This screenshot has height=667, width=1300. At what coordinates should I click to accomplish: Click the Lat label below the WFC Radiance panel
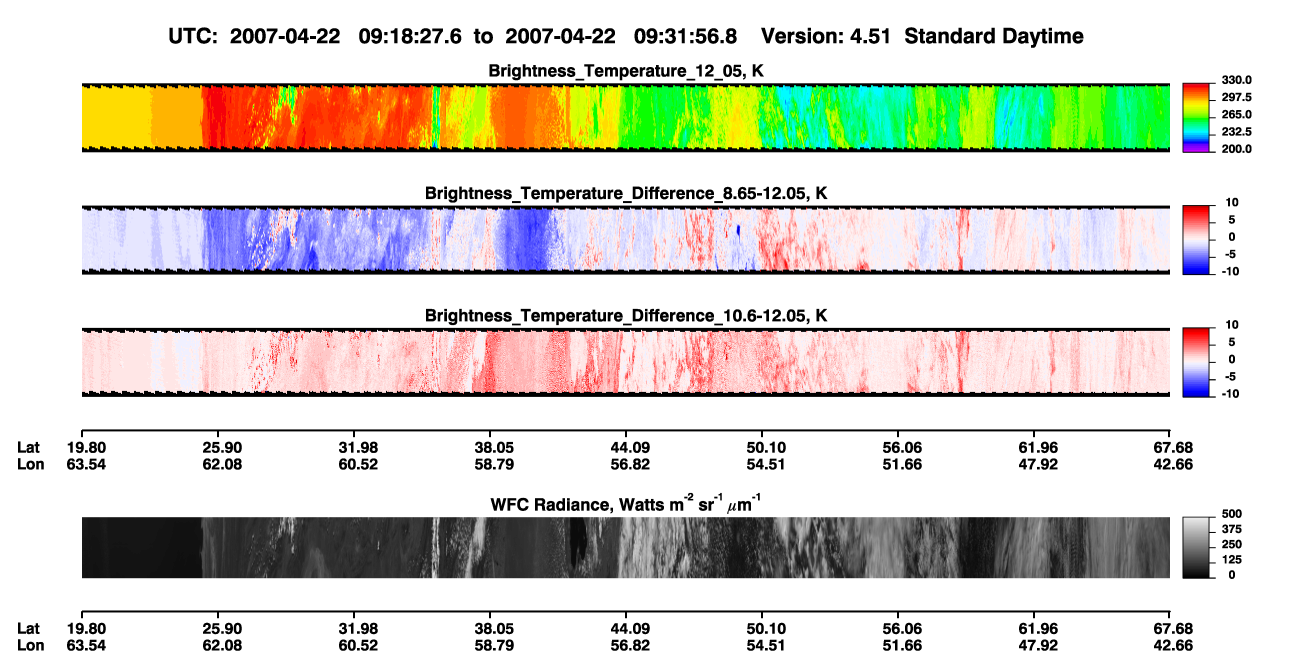coord(28,629)
